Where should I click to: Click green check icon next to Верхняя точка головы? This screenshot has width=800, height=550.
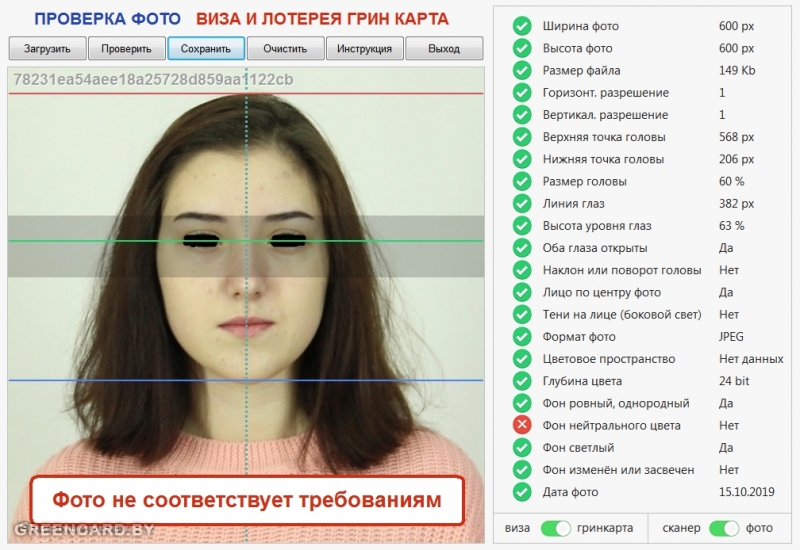pos(522,137)
